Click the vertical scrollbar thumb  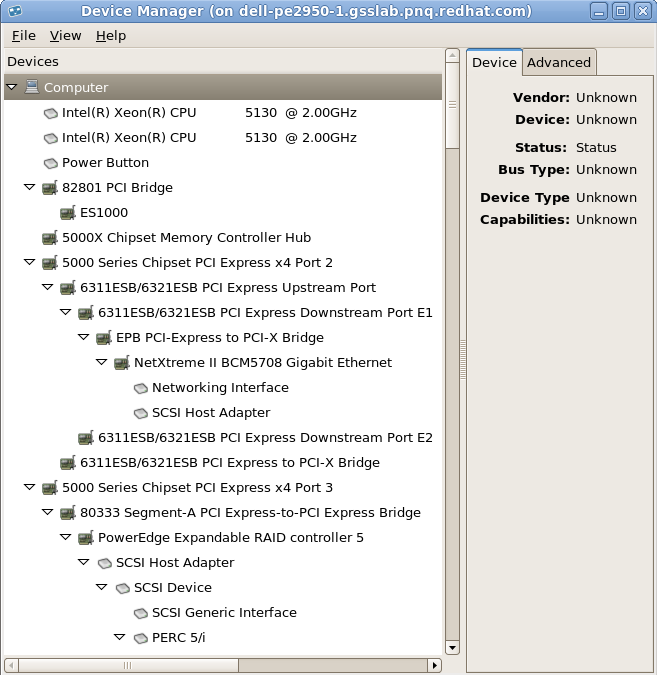[x=452, y=105]
